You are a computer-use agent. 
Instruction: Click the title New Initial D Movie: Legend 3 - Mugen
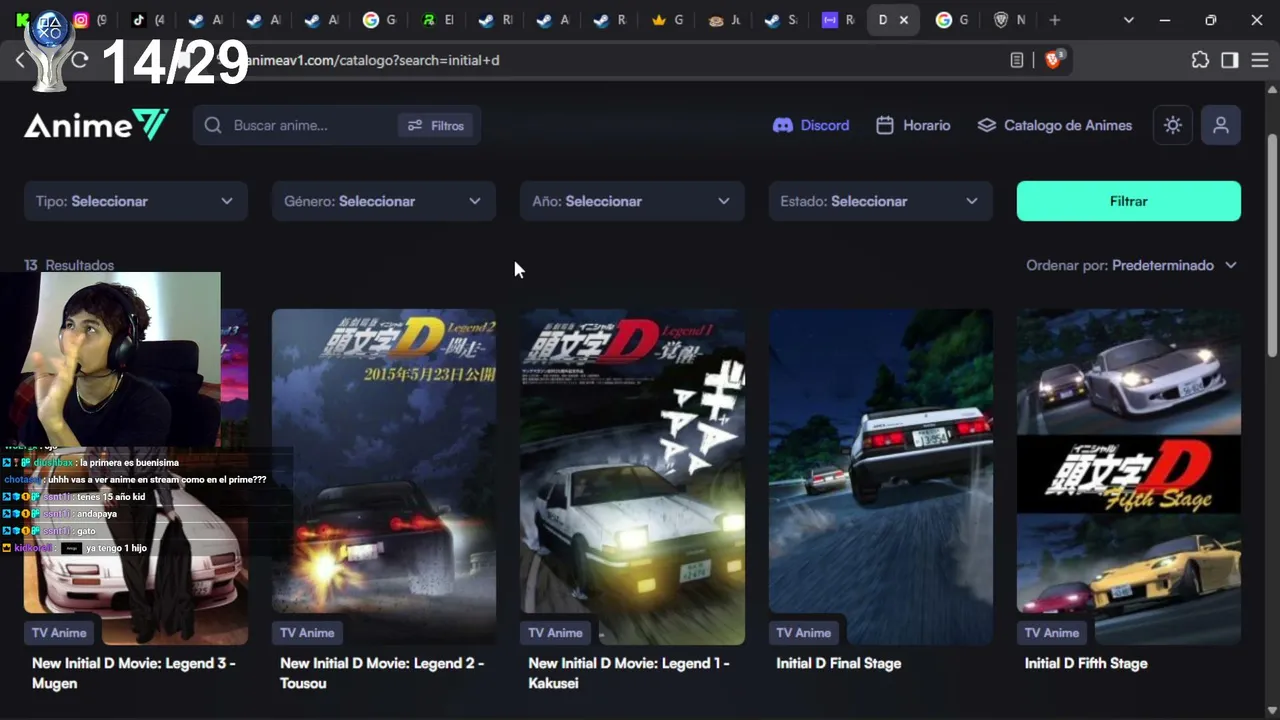tap(134, 673)
